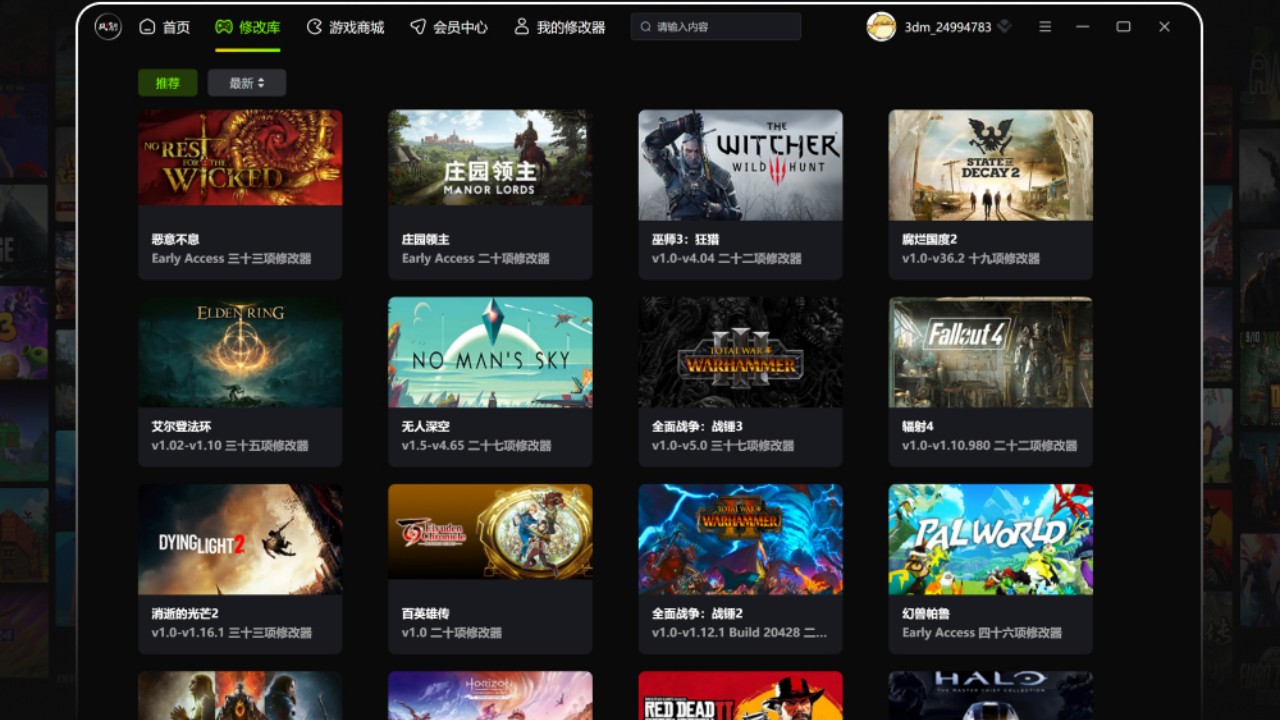Viewport: 1280px width, 720px height.
Task: Open The Witcher Wild Hunt thumbnail
Action: (x=741, y=165)
